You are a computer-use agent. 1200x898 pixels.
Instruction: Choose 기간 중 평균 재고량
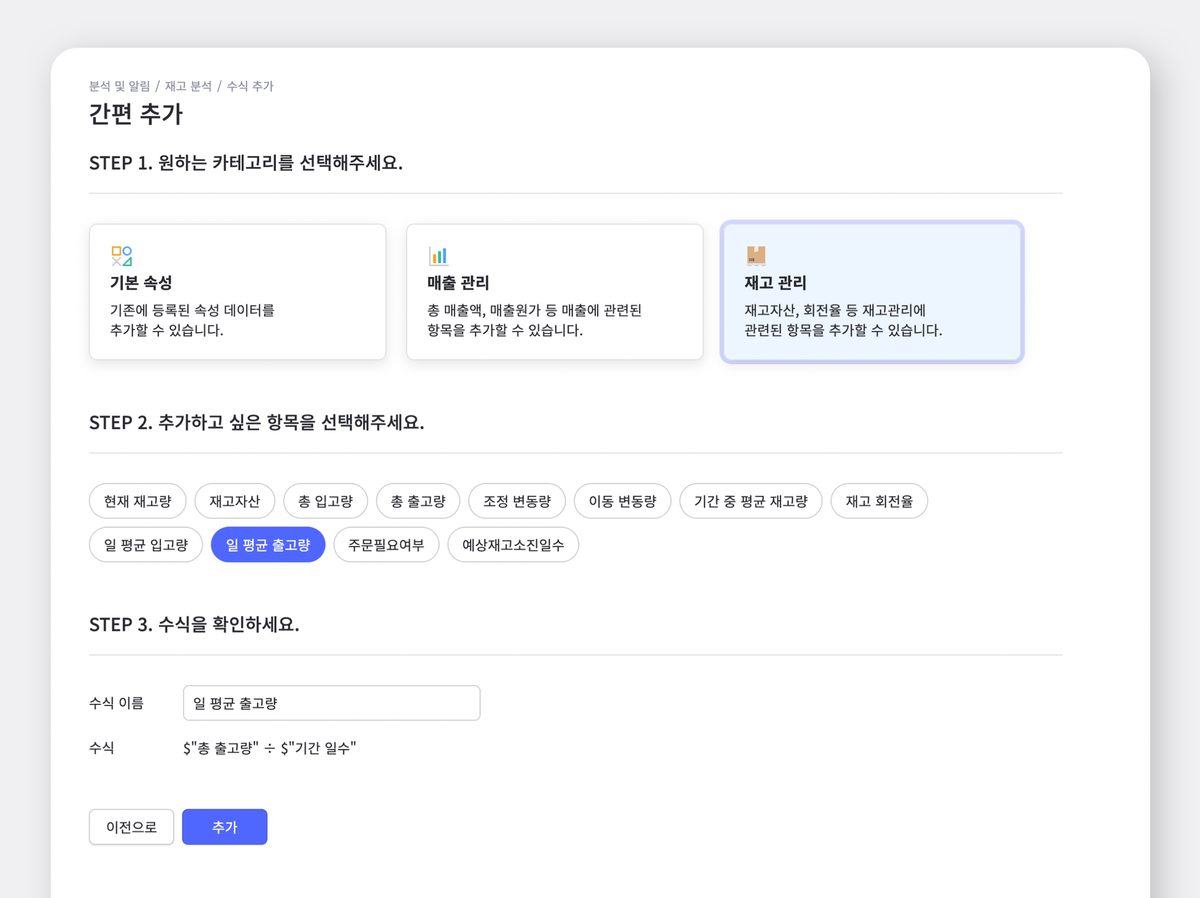751,501
